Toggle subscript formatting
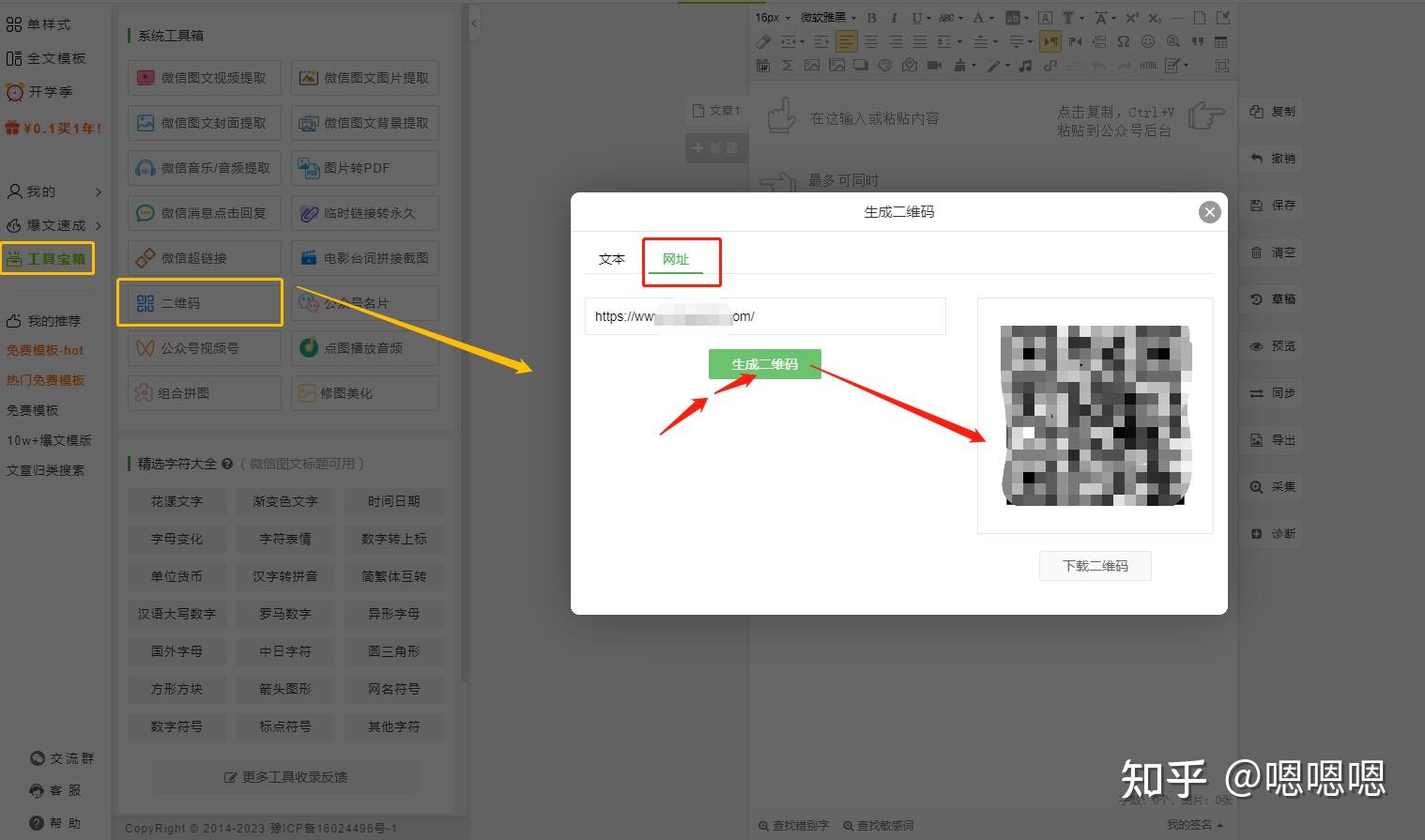Image resolution: width=1425 pixels, height=840 pixels. click(1155, 18)
